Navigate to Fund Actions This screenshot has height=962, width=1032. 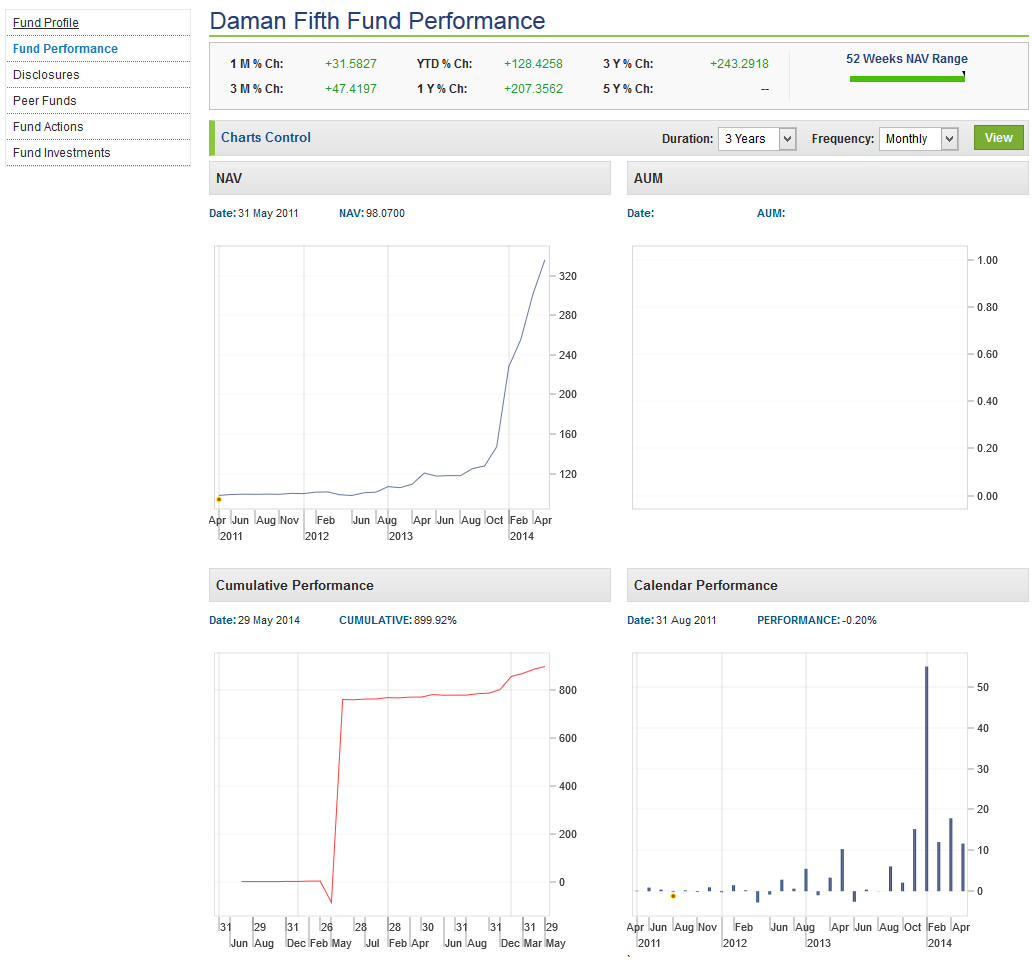coord(48,127)
